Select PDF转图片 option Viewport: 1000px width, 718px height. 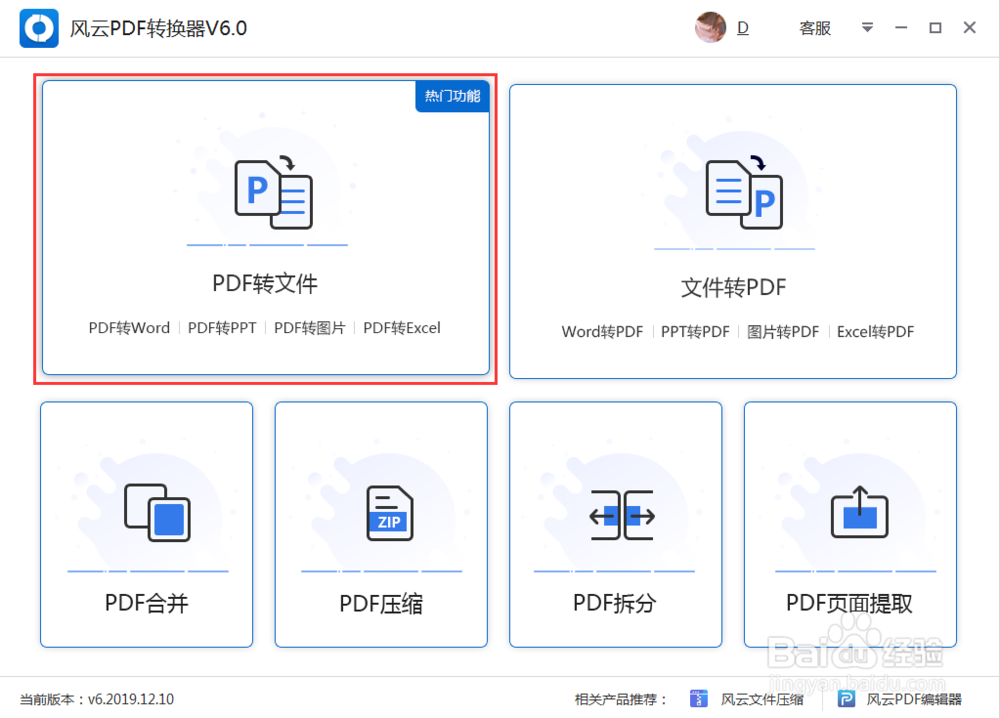point(309,328)
